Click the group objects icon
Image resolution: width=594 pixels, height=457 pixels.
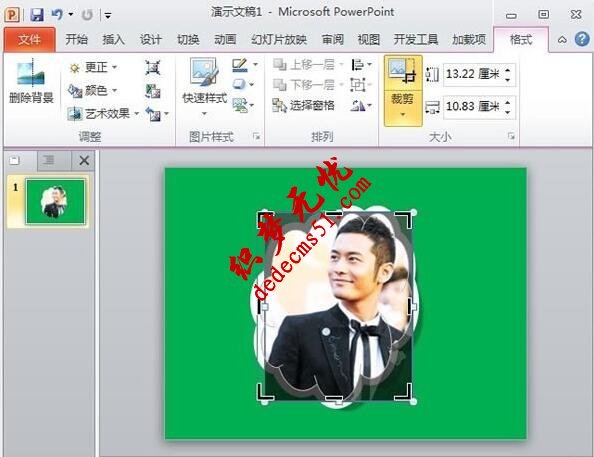pos(358,85)
